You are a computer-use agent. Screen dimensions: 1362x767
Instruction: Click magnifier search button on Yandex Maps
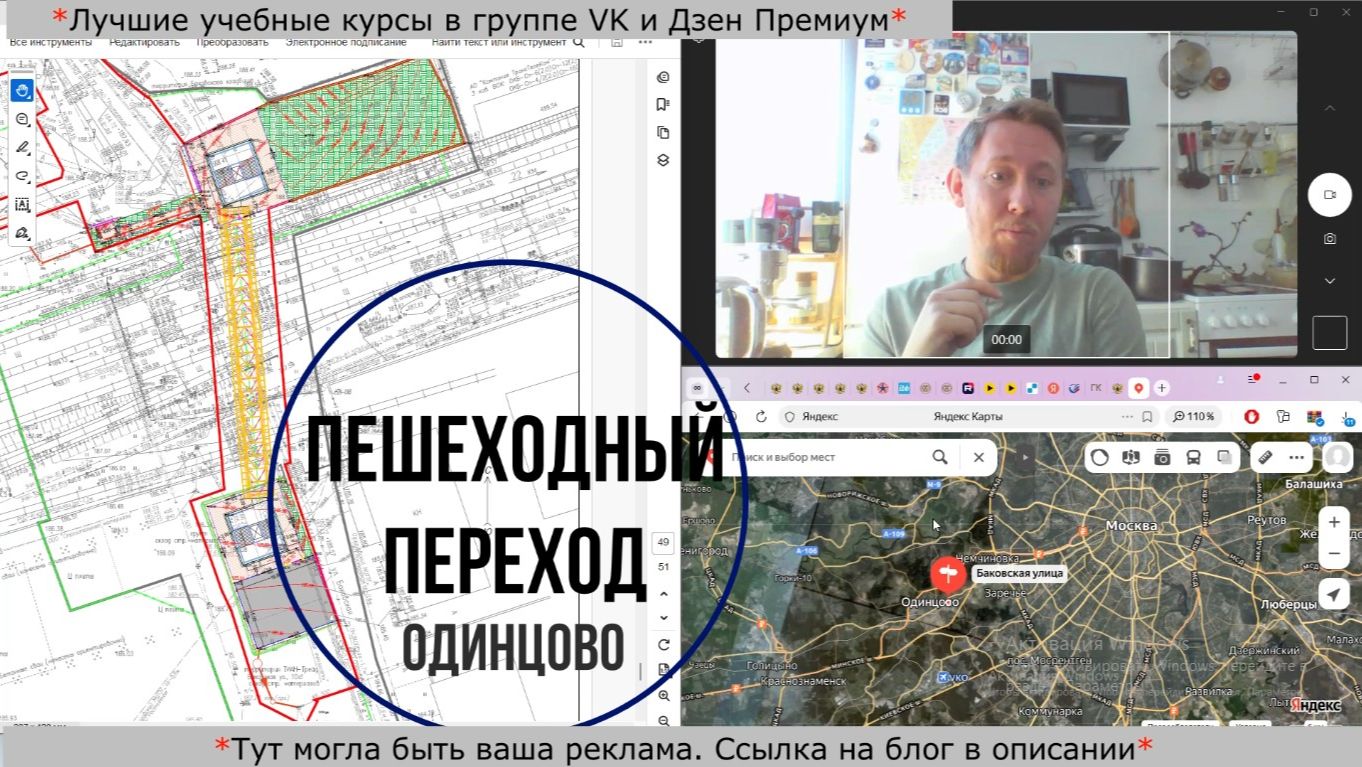pos(940,457)
